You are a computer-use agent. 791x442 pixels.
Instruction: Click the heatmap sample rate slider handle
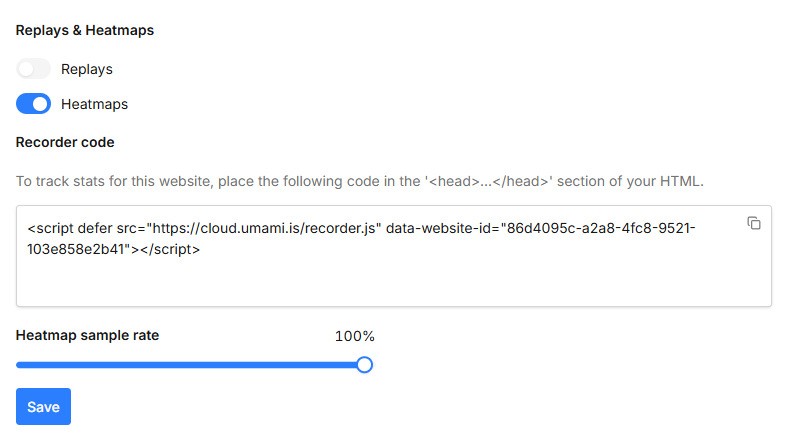coord(364,365)
